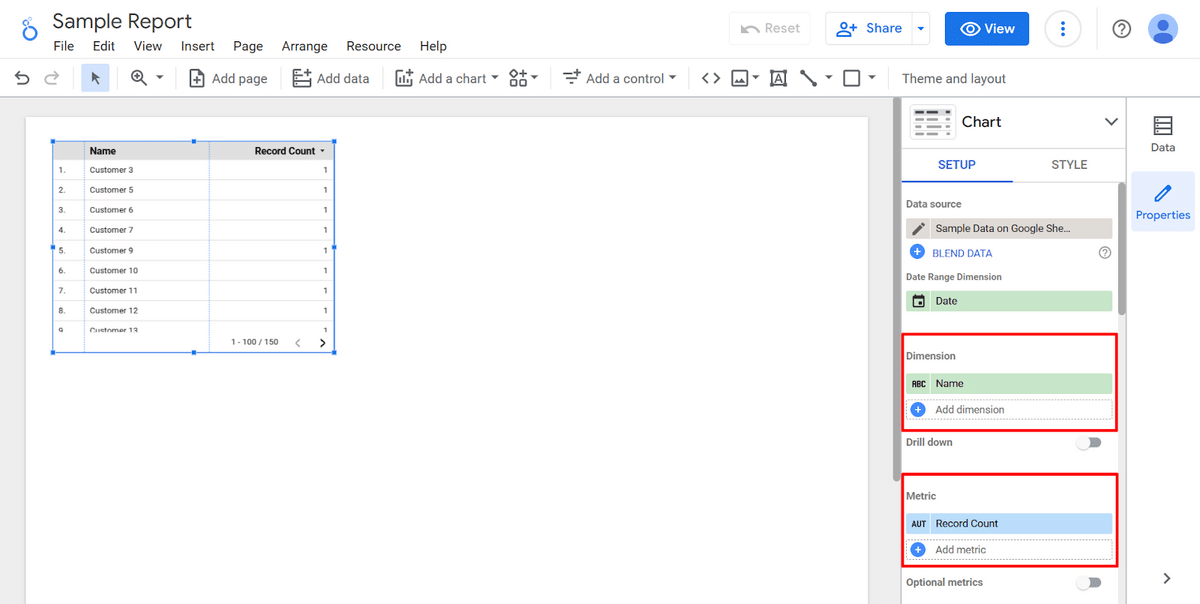Viewport: 1200px width, 604px height.
Task: Click the URL embed code icon
Action: pyautogui.click(x=710, y=78)
